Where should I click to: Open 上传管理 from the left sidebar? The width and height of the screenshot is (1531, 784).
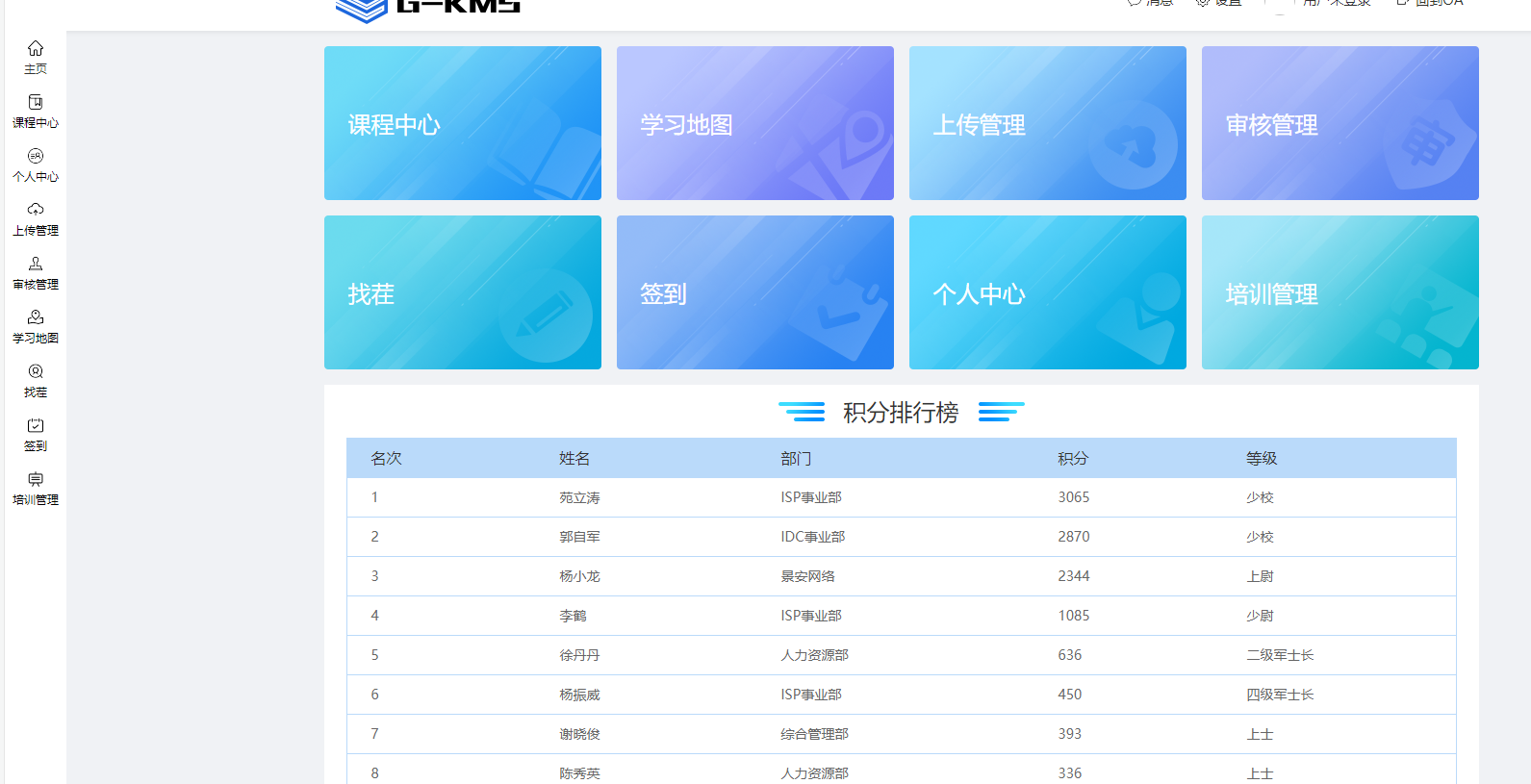[36, 218]
